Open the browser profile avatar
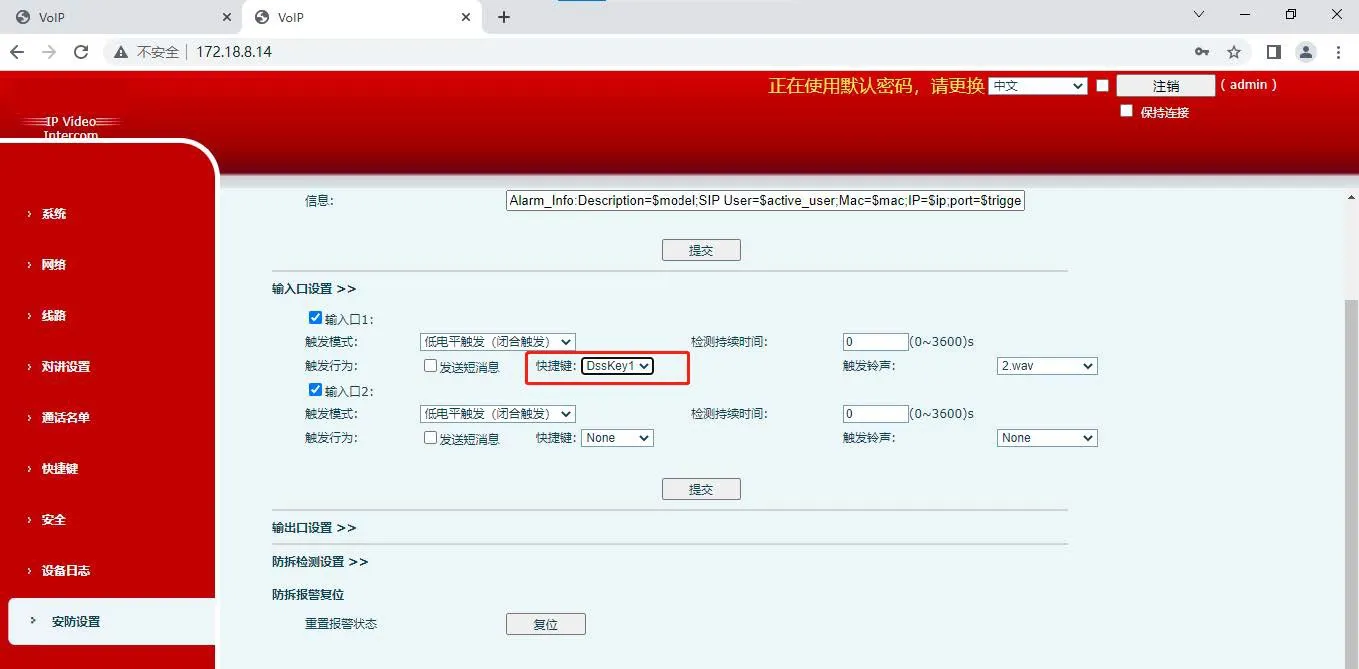The height and width of the screenshot is (669, 1359). 1306,51
